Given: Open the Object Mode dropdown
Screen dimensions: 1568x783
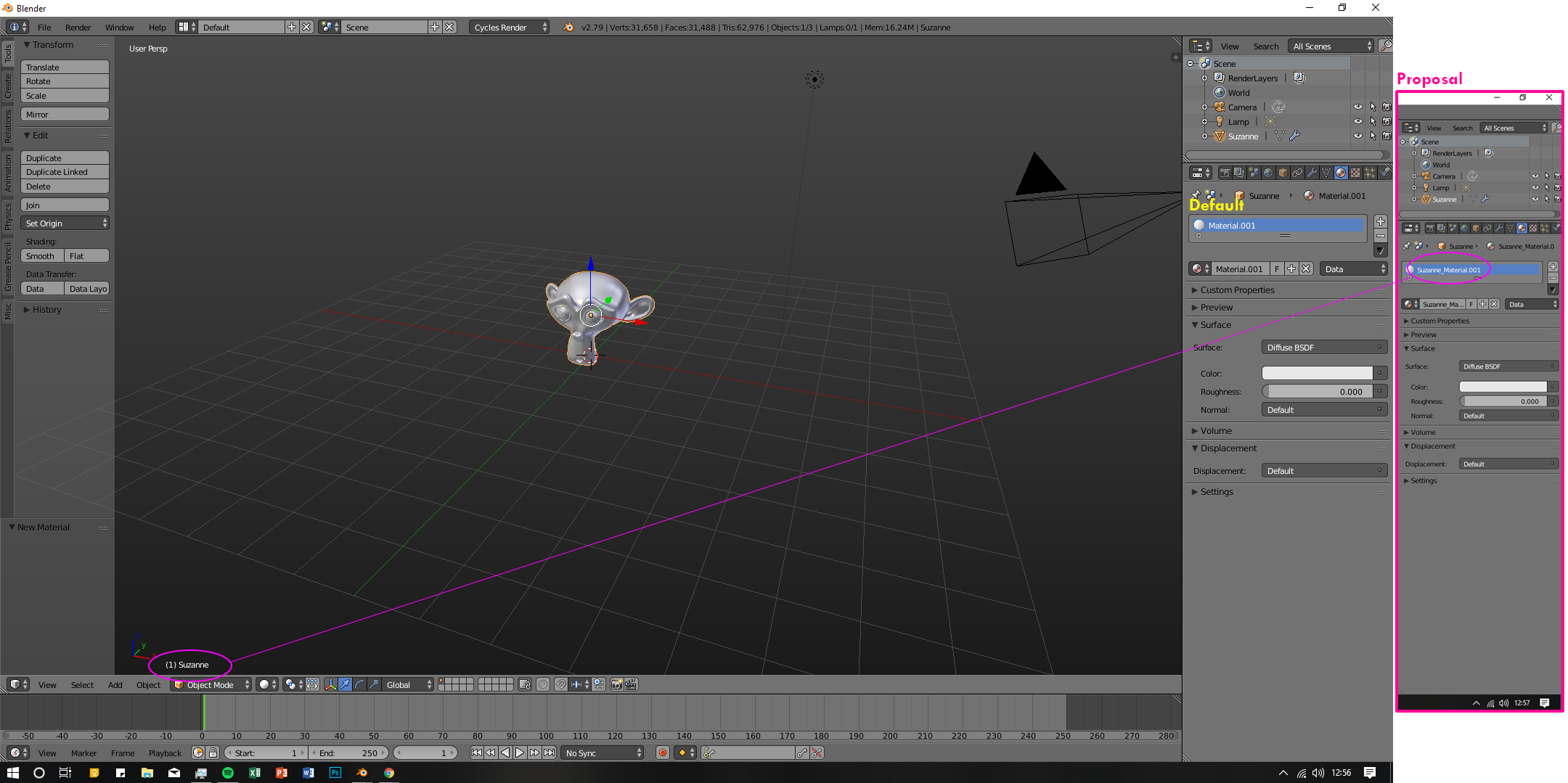Looking at the screenshot, I should 211,684.
